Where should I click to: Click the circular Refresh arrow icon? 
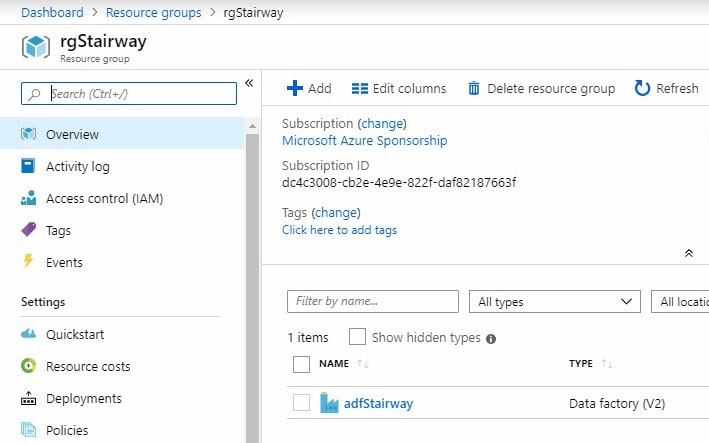click(x=642, y=88)
